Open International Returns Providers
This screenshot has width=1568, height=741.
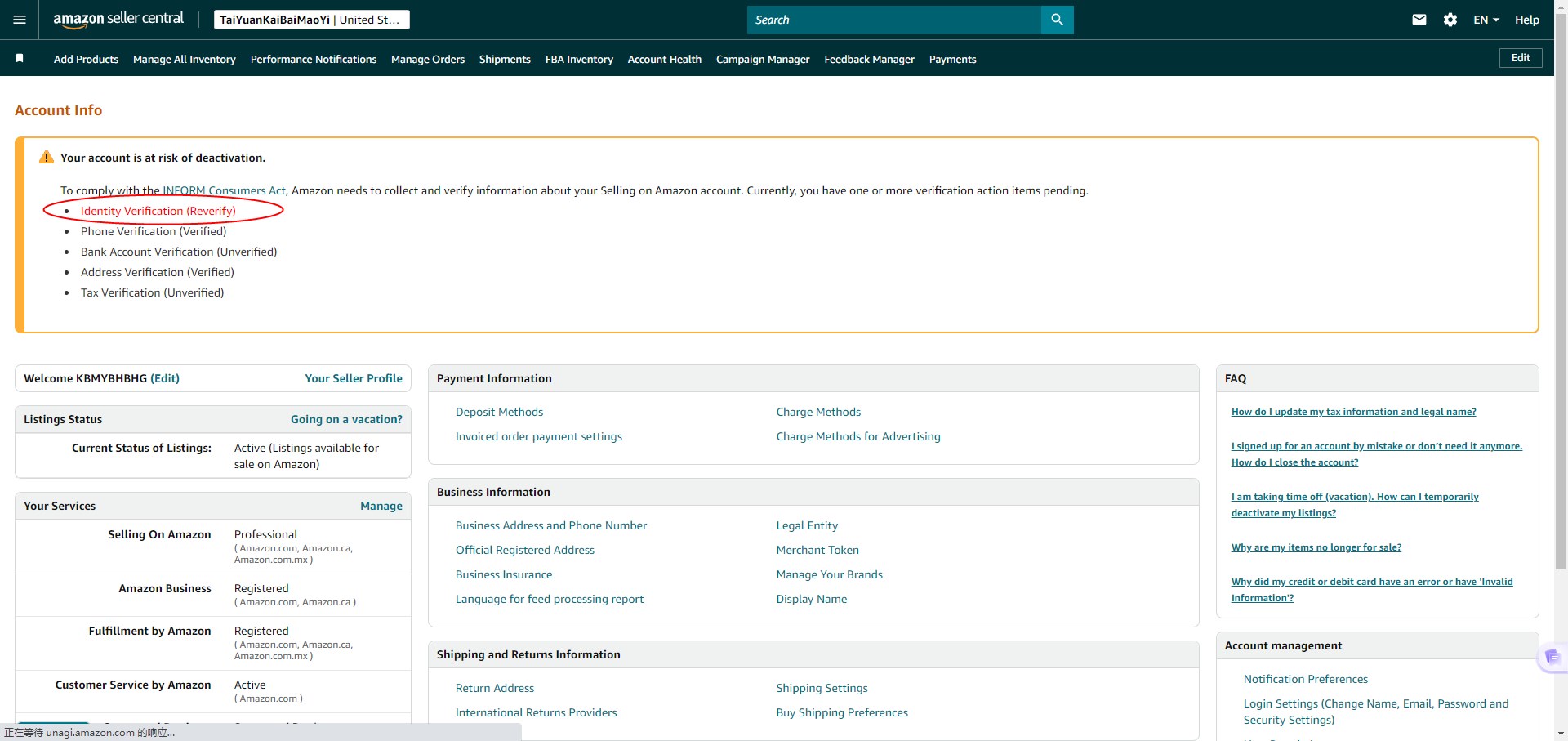537,712
